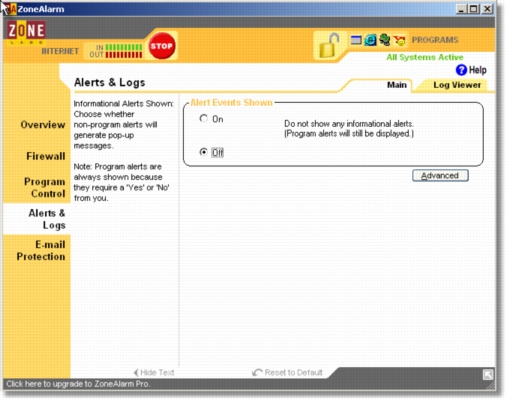Click the All Systems Active status text
This screenshot has height=400, width=506.
pyautogui.click(x=425, y=57)
